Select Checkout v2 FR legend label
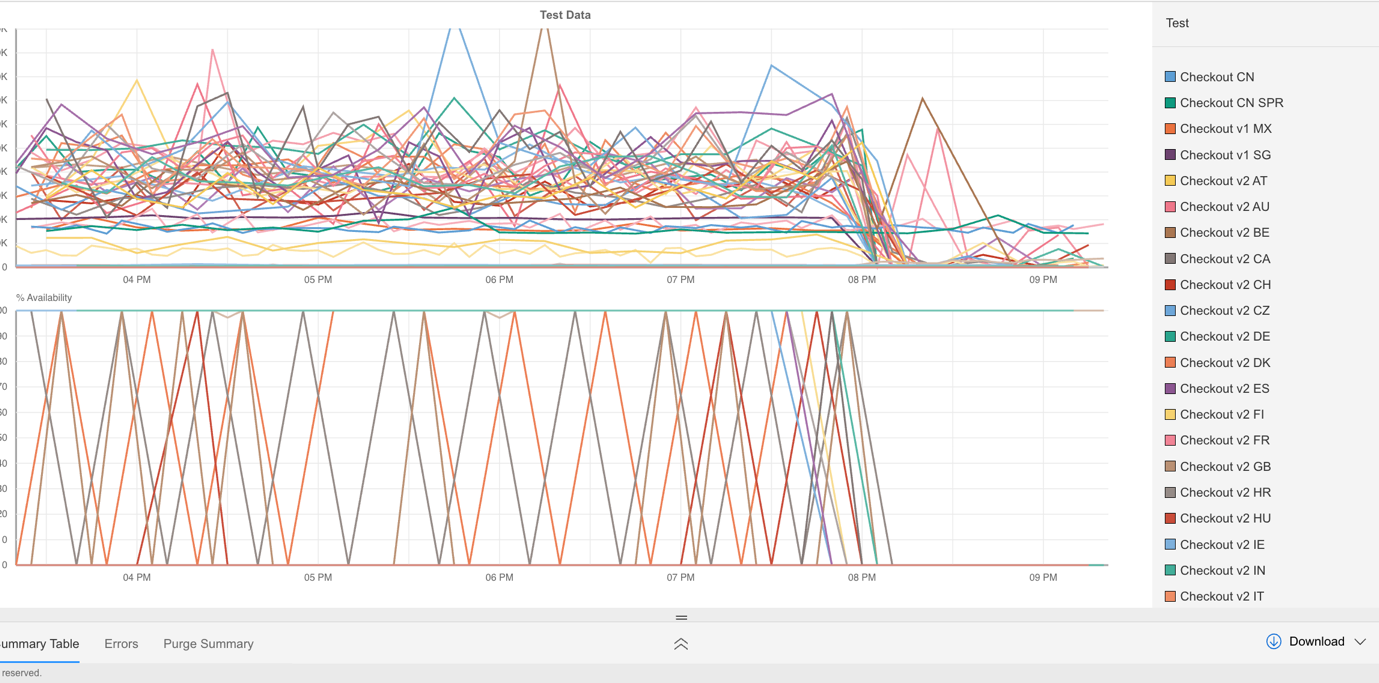 point(1224,441)
